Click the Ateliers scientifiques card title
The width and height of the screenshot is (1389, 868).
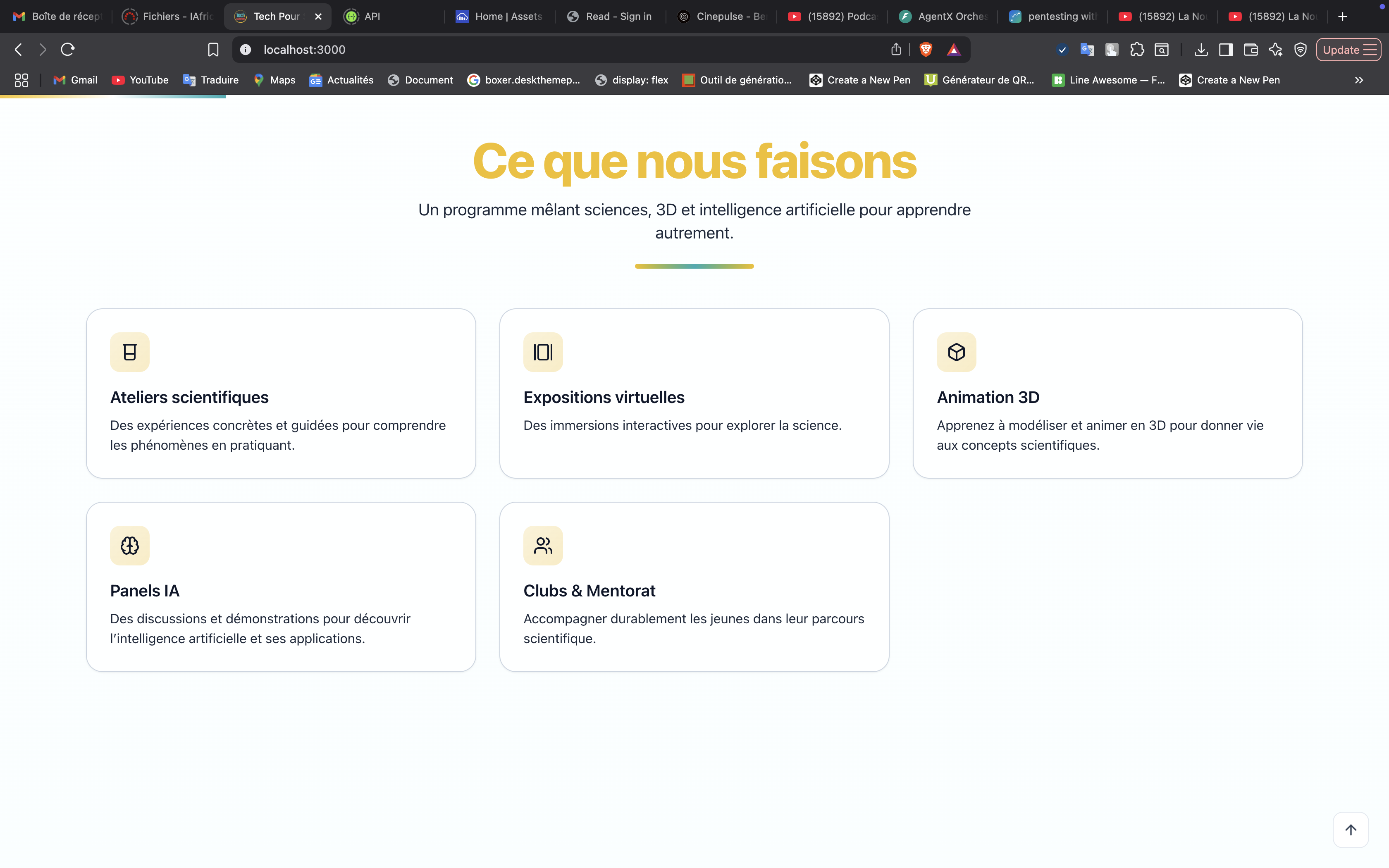[189, 397]
